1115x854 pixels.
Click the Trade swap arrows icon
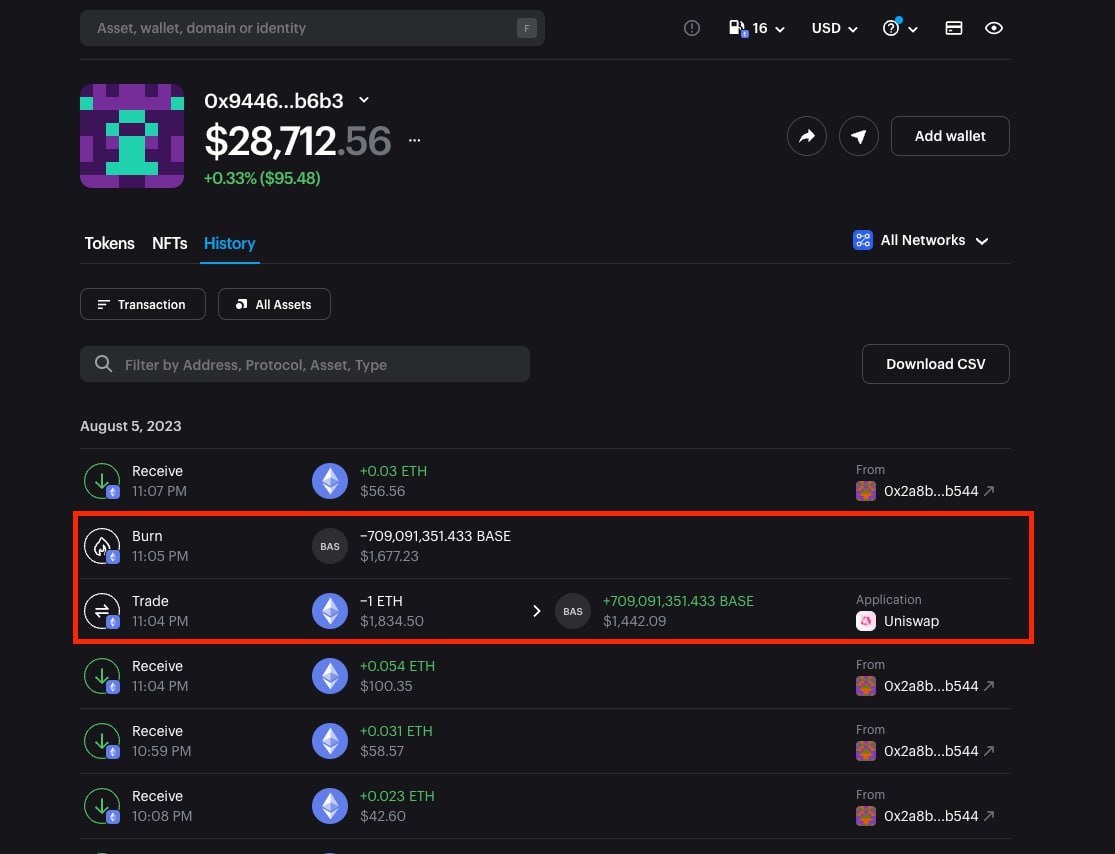102,611
